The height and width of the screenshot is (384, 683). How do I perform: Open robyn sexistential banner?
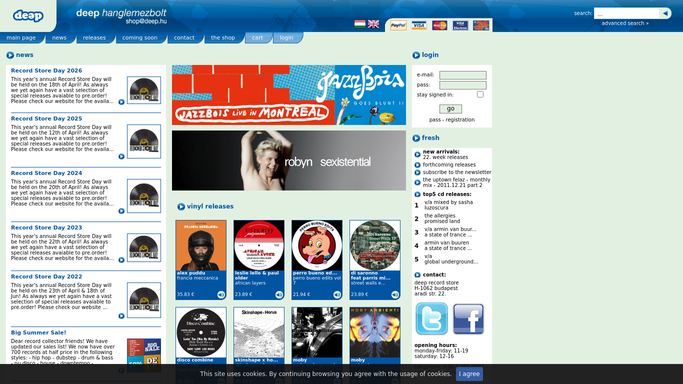tap(289, 161)
